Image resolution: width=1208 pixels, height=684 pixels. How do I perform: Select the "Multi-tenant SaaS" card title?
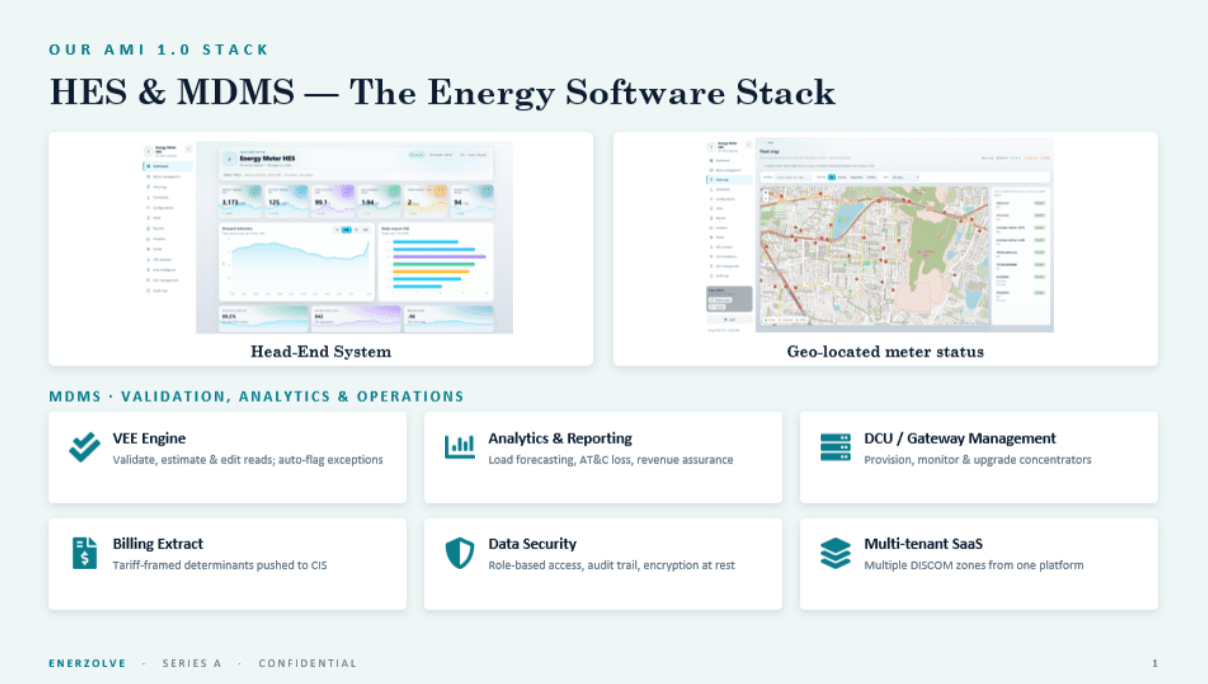coord(924,544)
